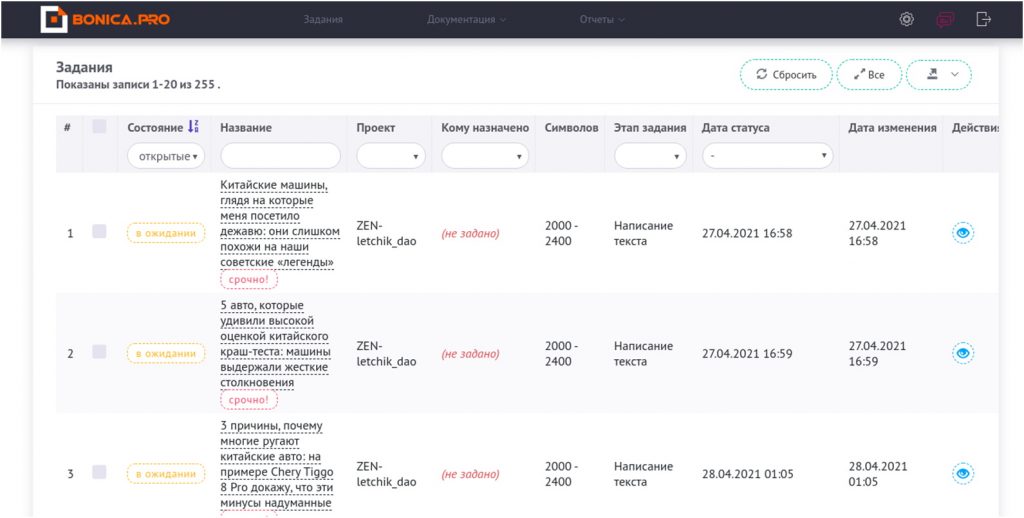View task 2 using the eye icon
Viewport: 1024px width, 518px height.
click(962, 353)
